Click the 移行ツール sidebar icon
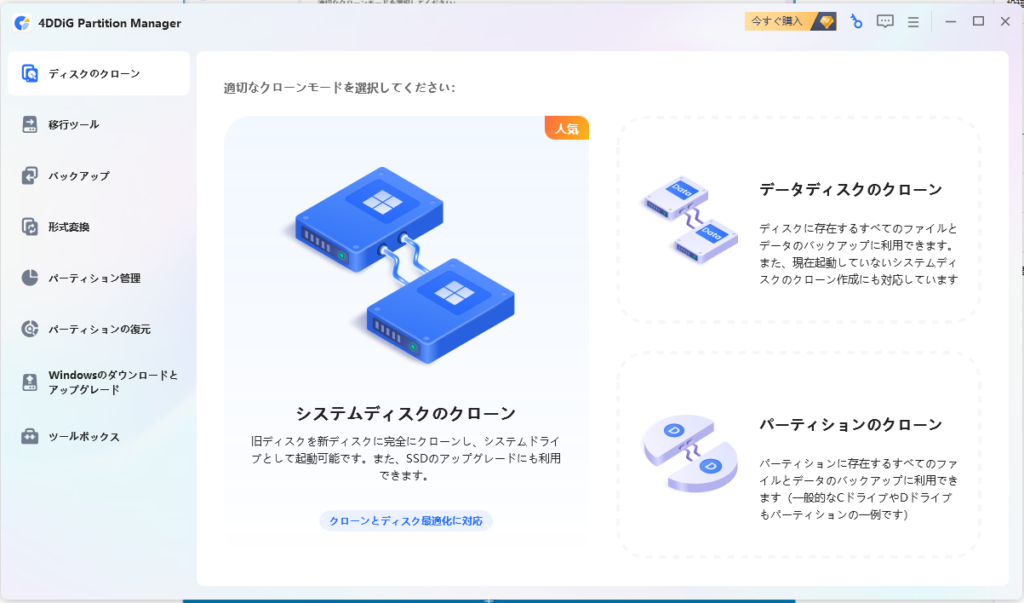The image size is (1024, 603). point(30,124)
